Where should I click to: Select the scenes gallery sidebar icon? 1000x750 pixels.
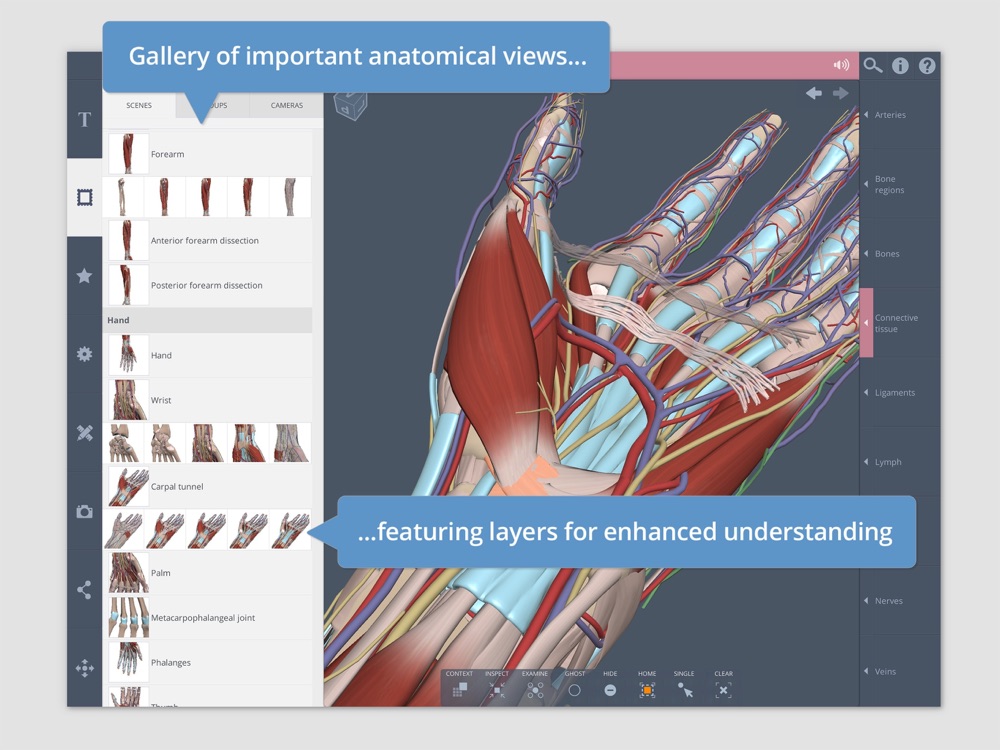pyautogui.click(x=84, y=197)
